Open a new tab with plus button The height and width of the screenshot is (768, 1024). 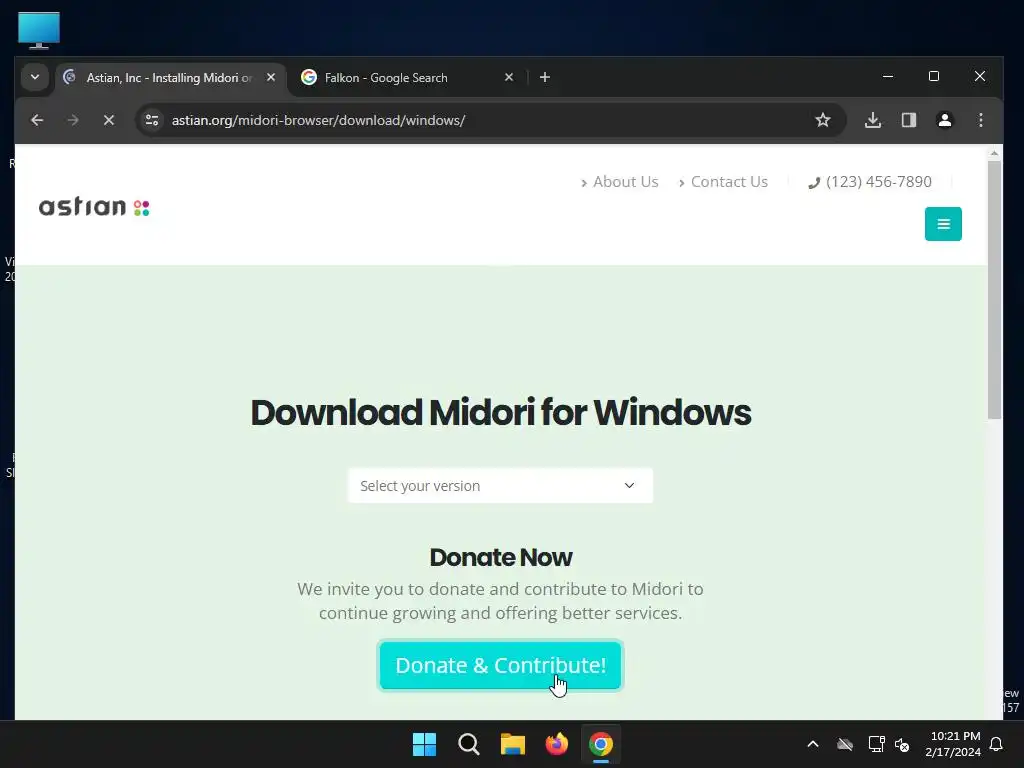click(545, 77)
